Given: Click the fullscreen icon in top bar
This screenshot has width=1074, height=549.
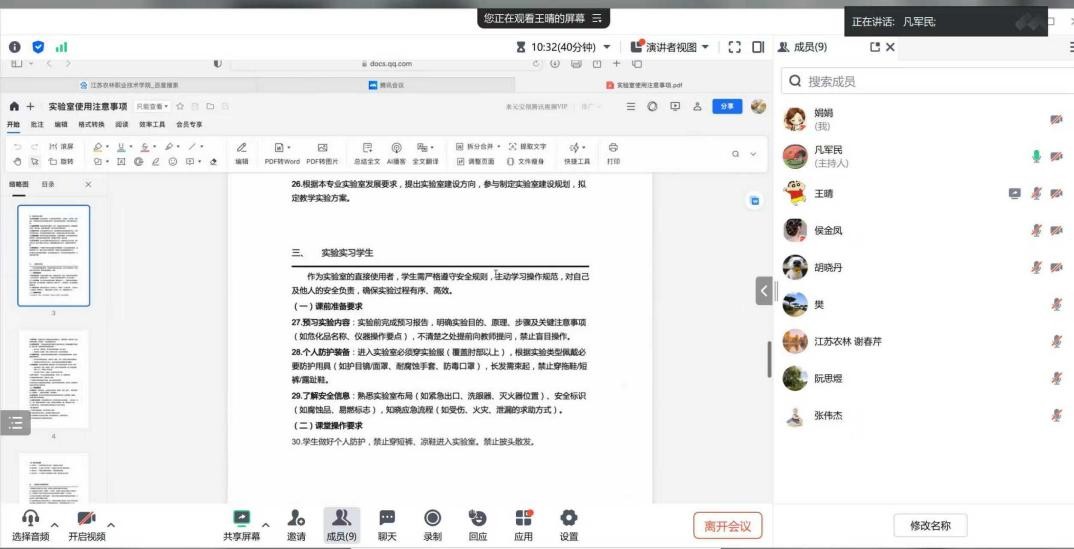Looking at the screenshot, I should coord(735,47).
